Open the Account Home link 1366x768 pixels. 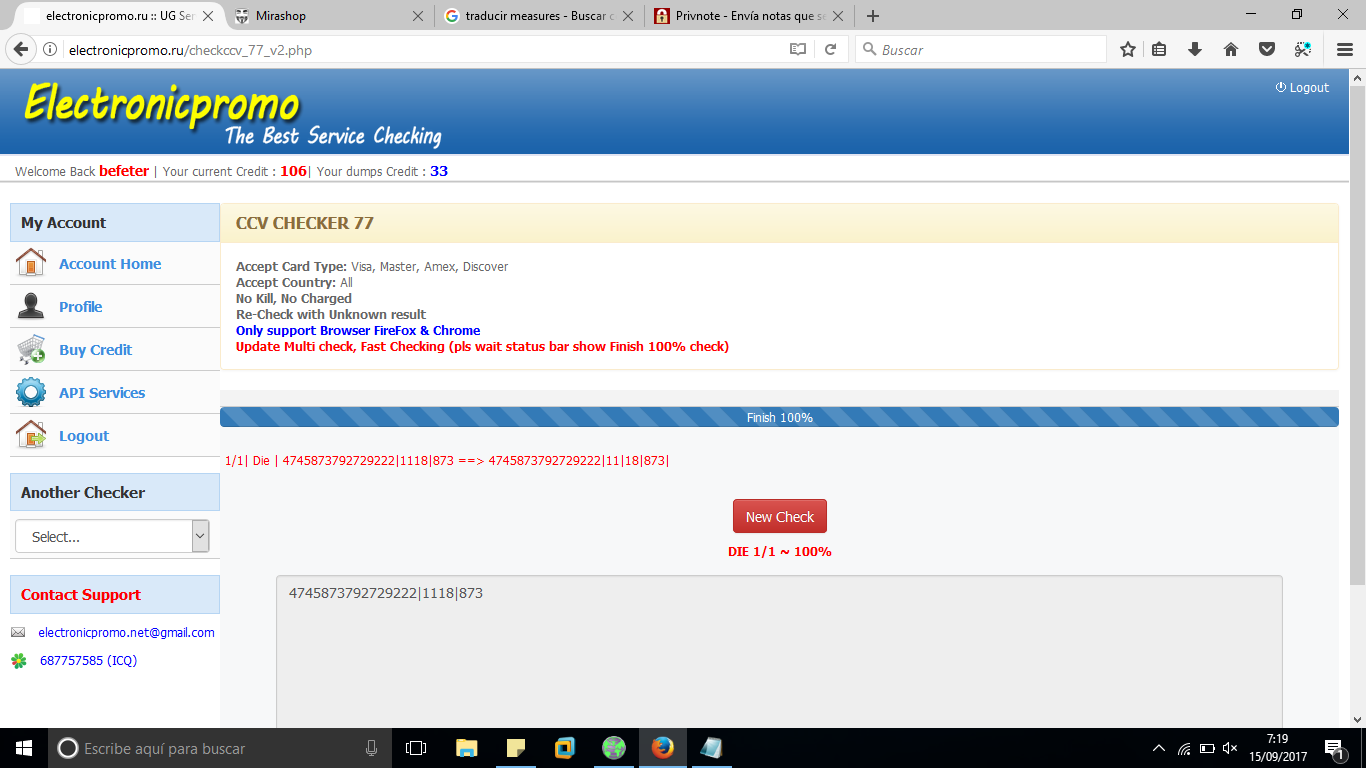coord(110,264)
